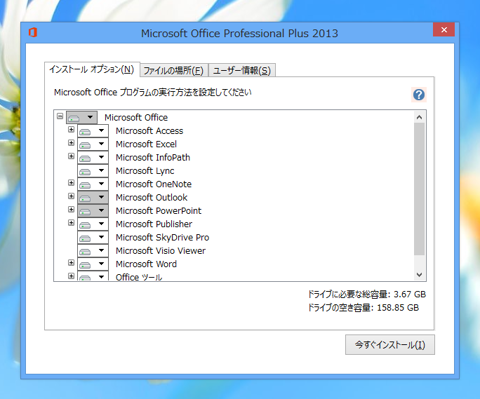Expand the Microsoft Word tree node
The width and height of the screenshot is (480, 399).
pos(71,263)
